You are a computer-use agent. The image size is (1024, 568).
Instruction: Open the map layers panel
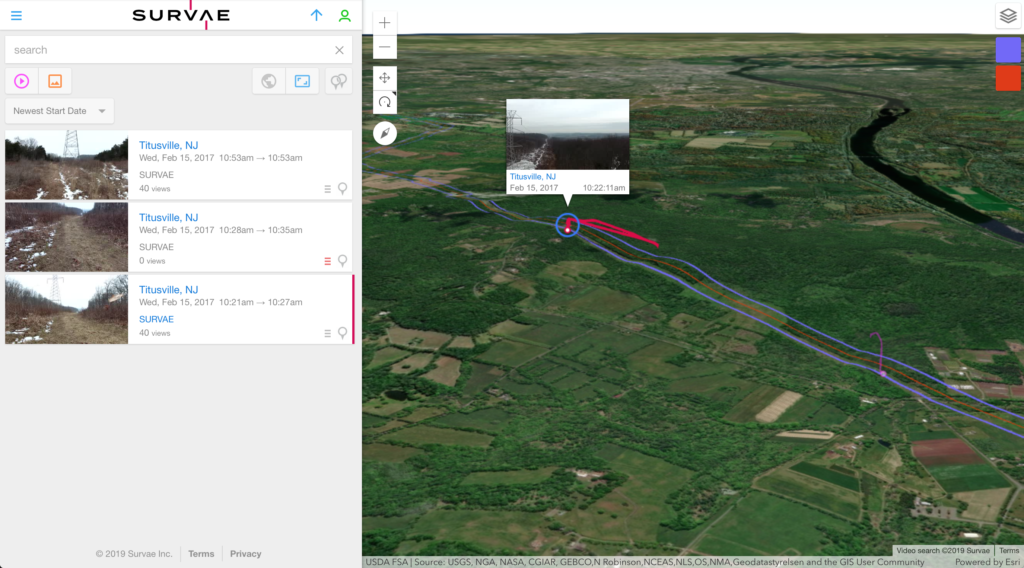tap(1008, 16)
